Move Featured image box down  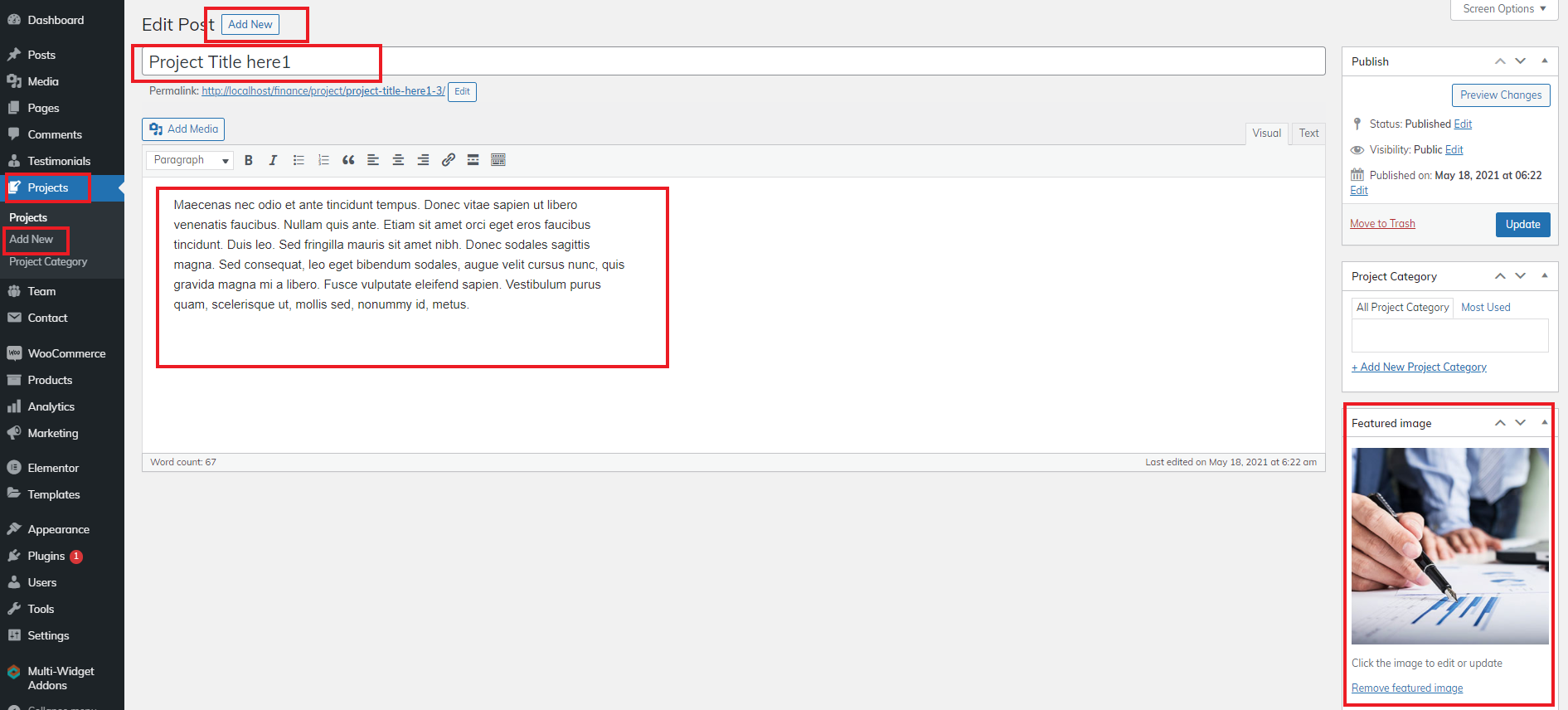1520,423
